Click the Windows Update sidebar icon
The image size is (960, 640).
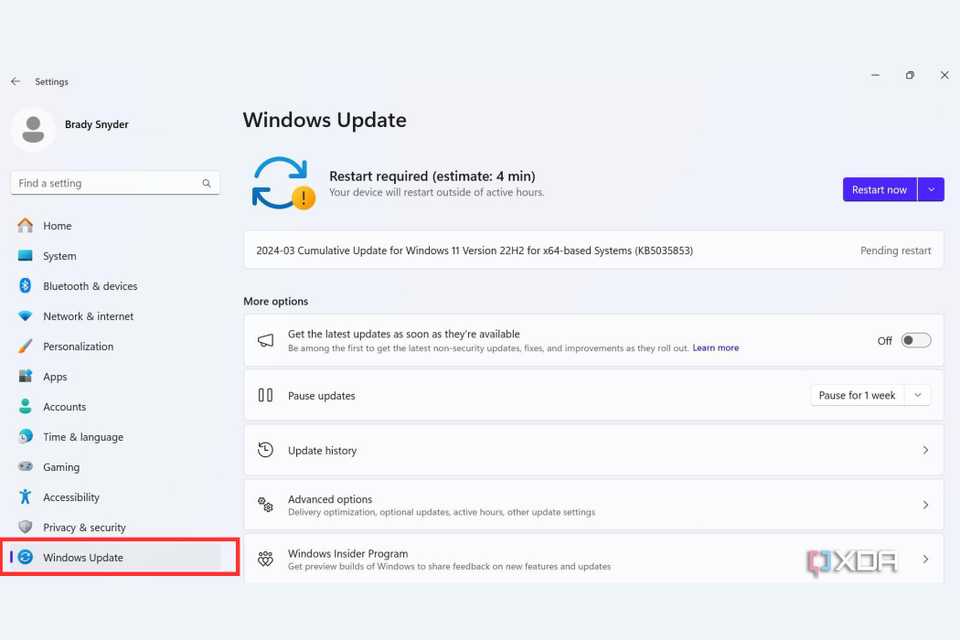(x=25, y=557)
